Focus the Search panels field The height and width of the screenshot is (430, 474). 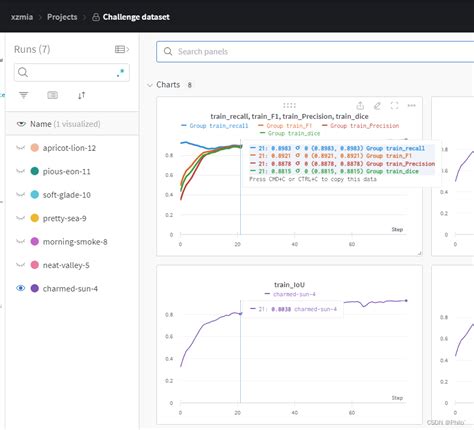click(x=315, y=52)
